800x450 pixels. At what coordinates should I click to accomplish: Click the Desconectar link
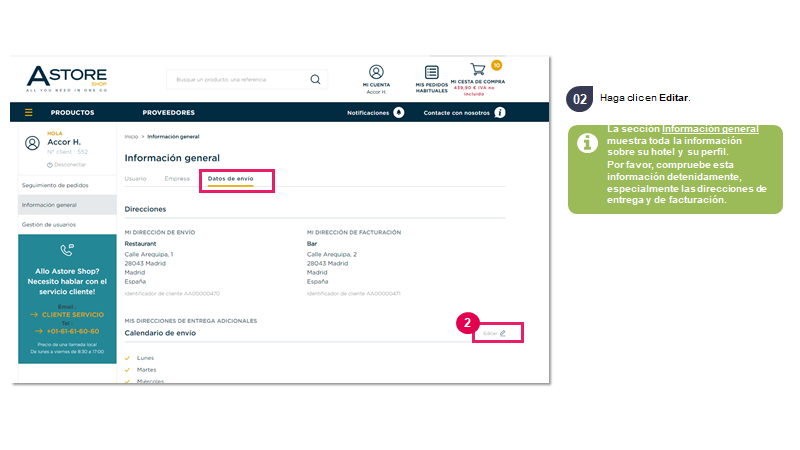pos(67,165)
